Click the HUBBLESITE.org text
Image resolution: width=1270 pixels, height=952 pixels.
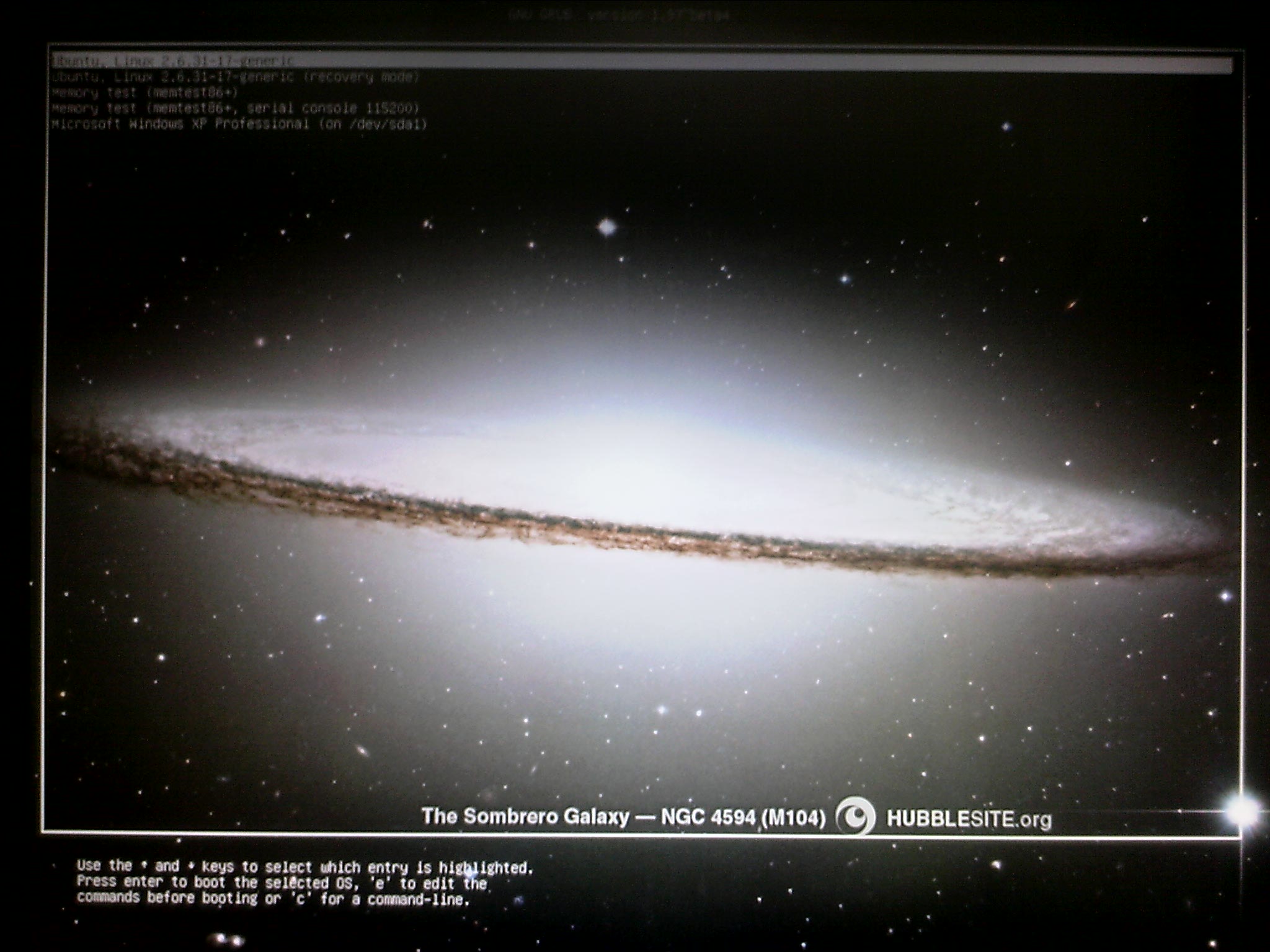pyautogui.click(x=969, y=819)
